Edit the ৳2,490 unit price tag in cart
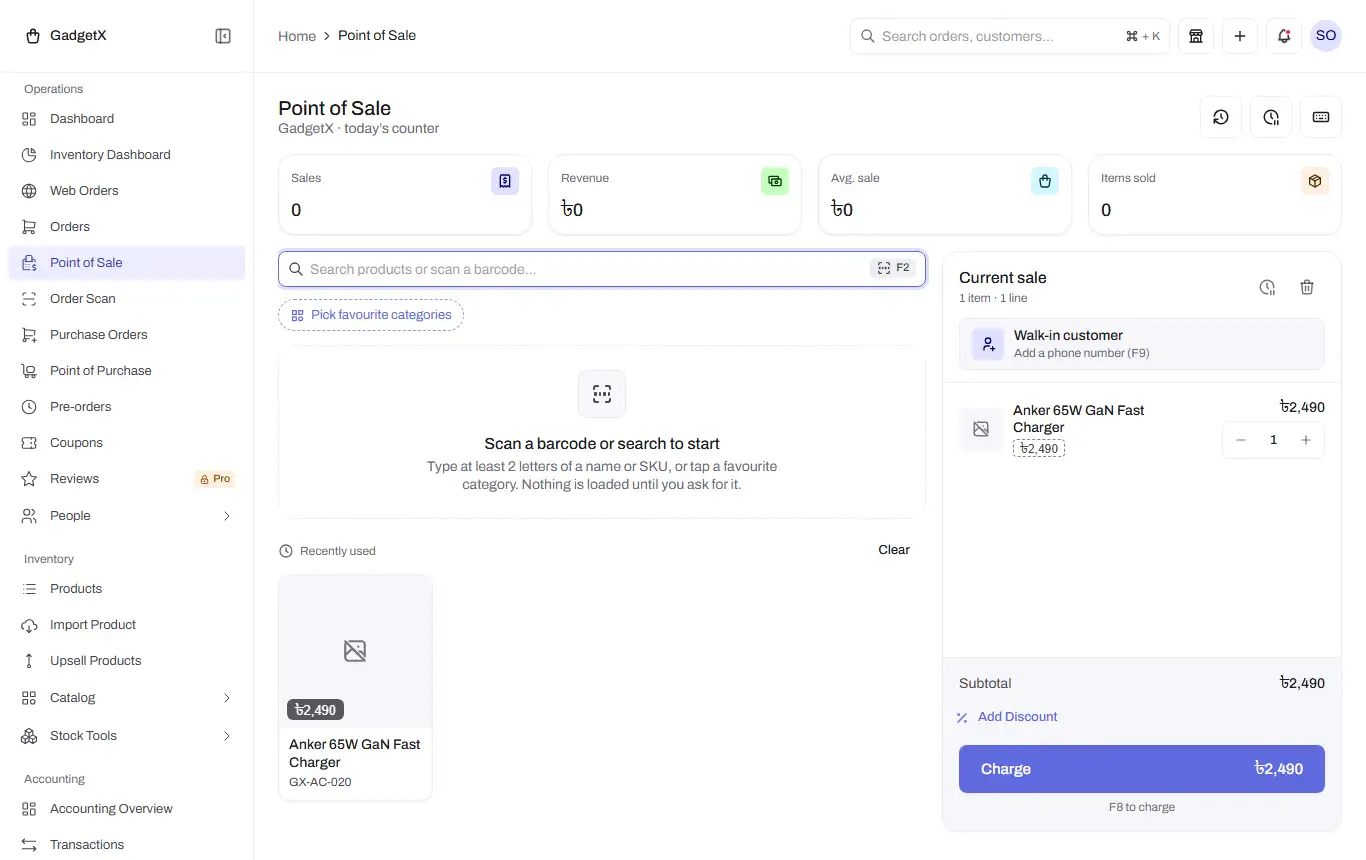 [x=1039, y=449]
